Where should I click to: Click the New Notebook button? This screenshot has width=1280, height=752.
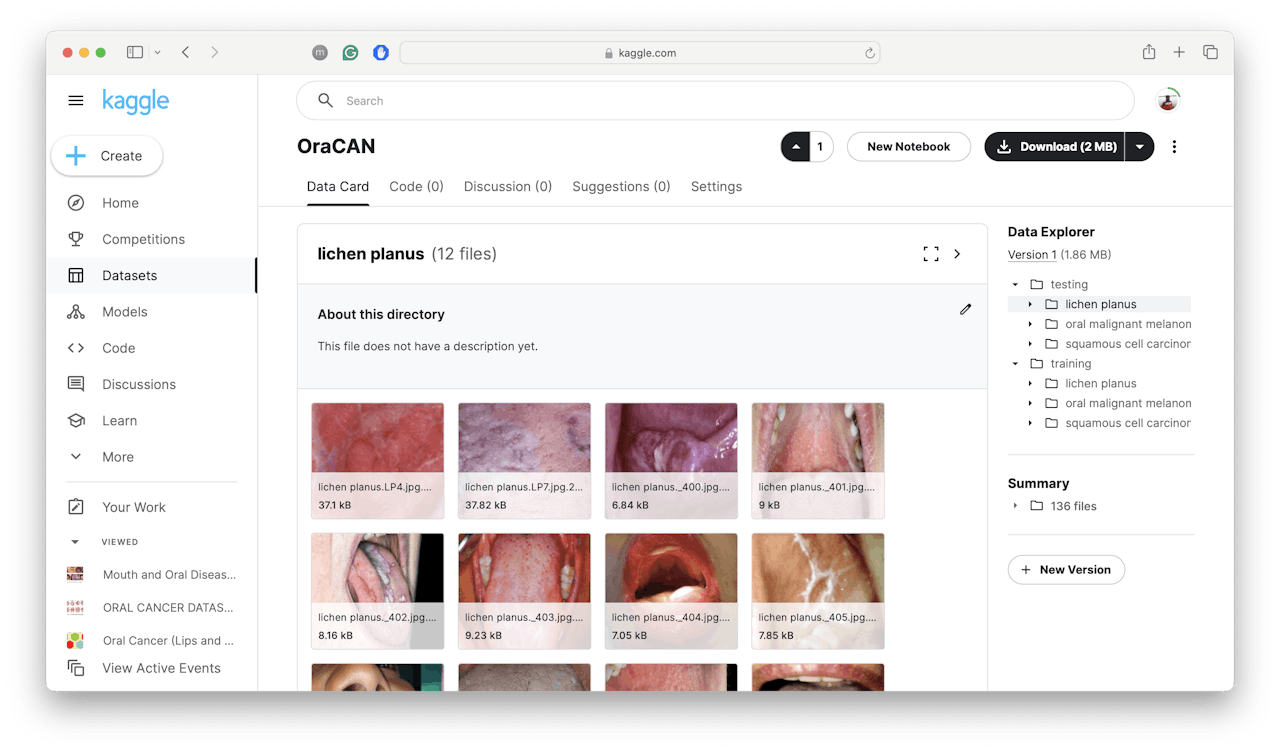pos(909,147)
